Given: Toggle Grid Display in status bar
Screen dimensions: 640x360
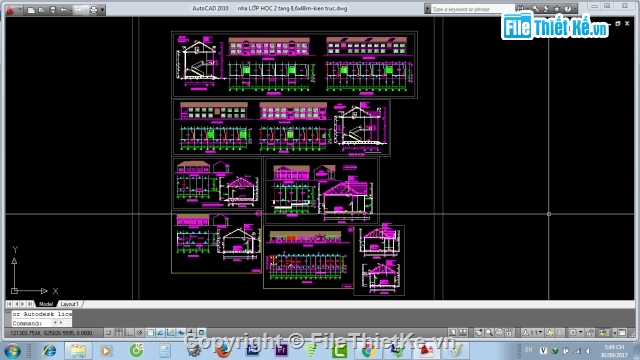Looking at the screenshot, I should point(119,333).
